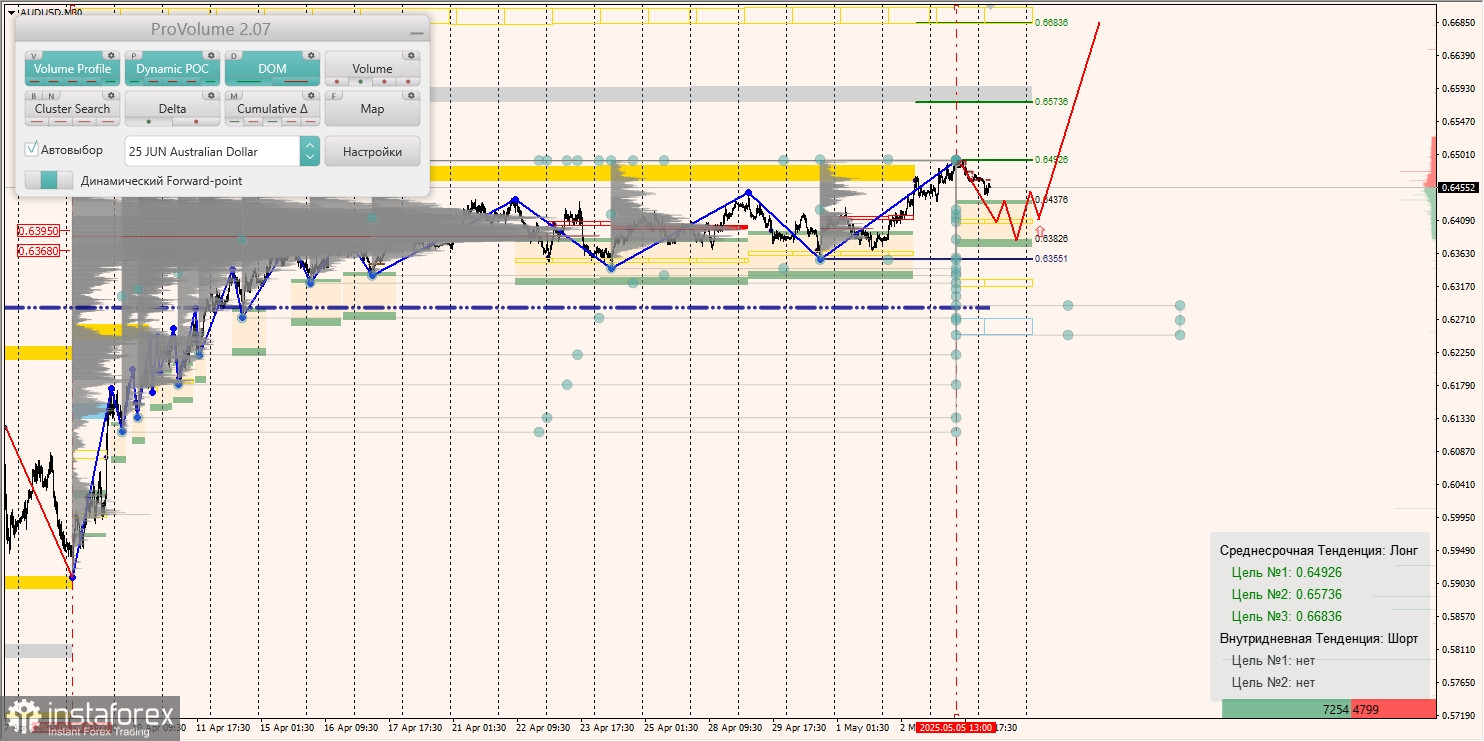Toggle the Map indicator
The height and width of the screenshot is (741, 1484).
coord(372,108)
